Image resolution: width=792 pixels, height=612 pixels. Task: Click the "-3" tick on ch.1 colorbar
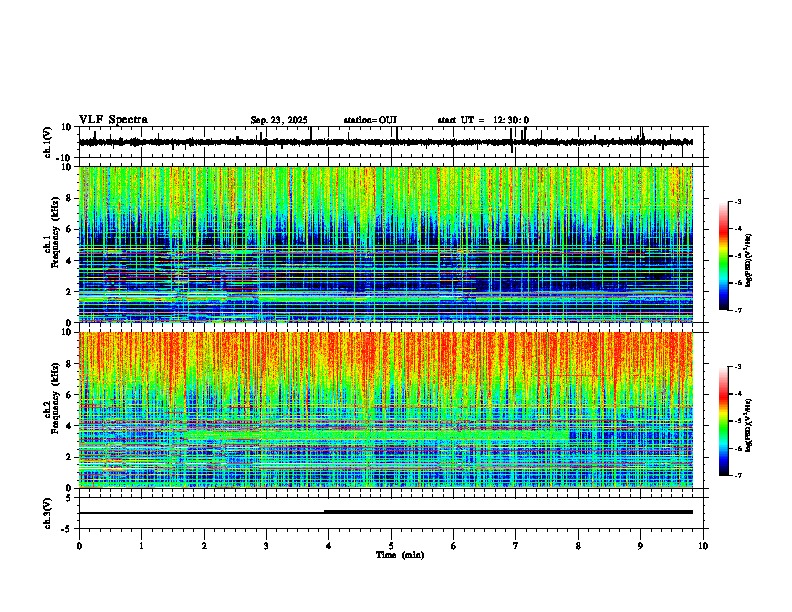pos(737,202)
